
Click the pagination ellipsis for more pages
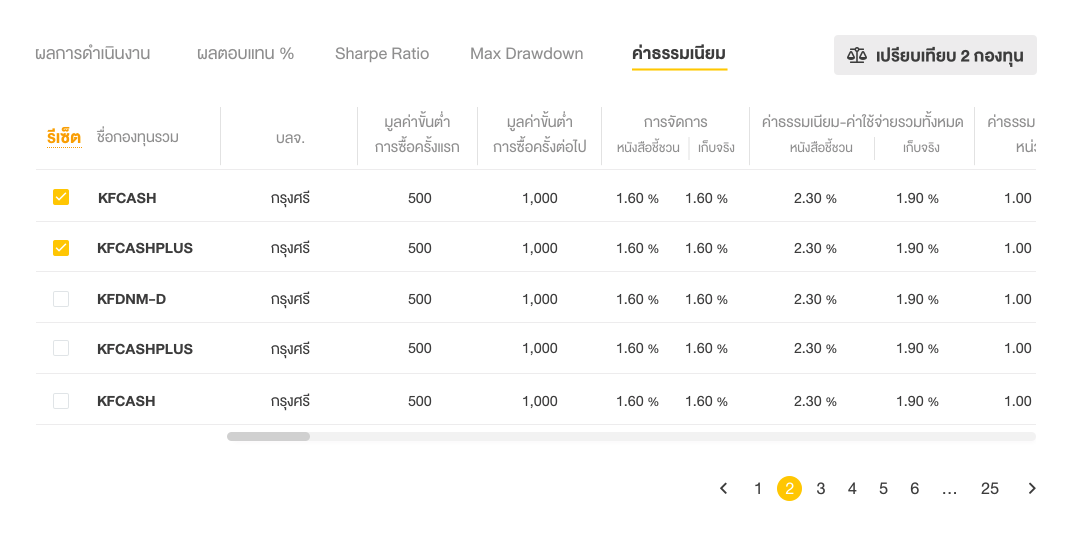(x=949, y=488)
